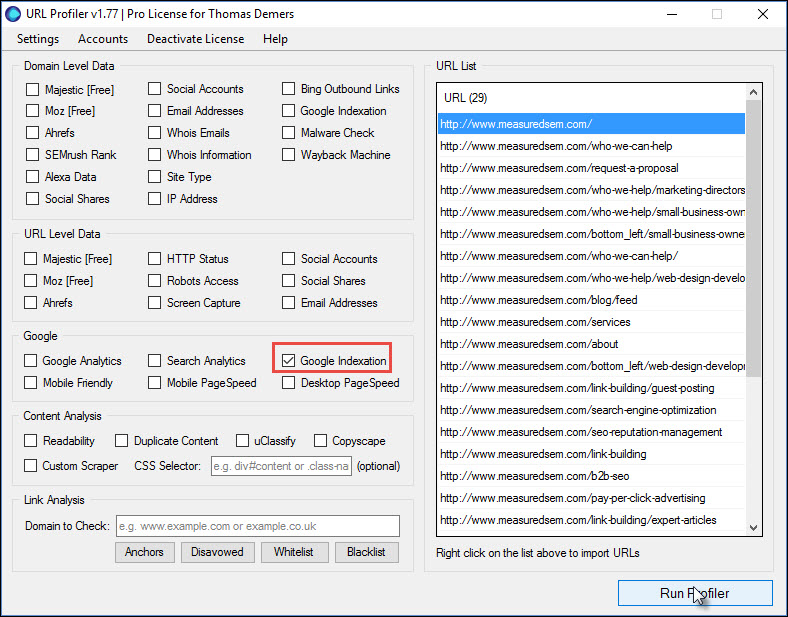Open the Anchors button
The image size is (788, 617).
[145, 552]
